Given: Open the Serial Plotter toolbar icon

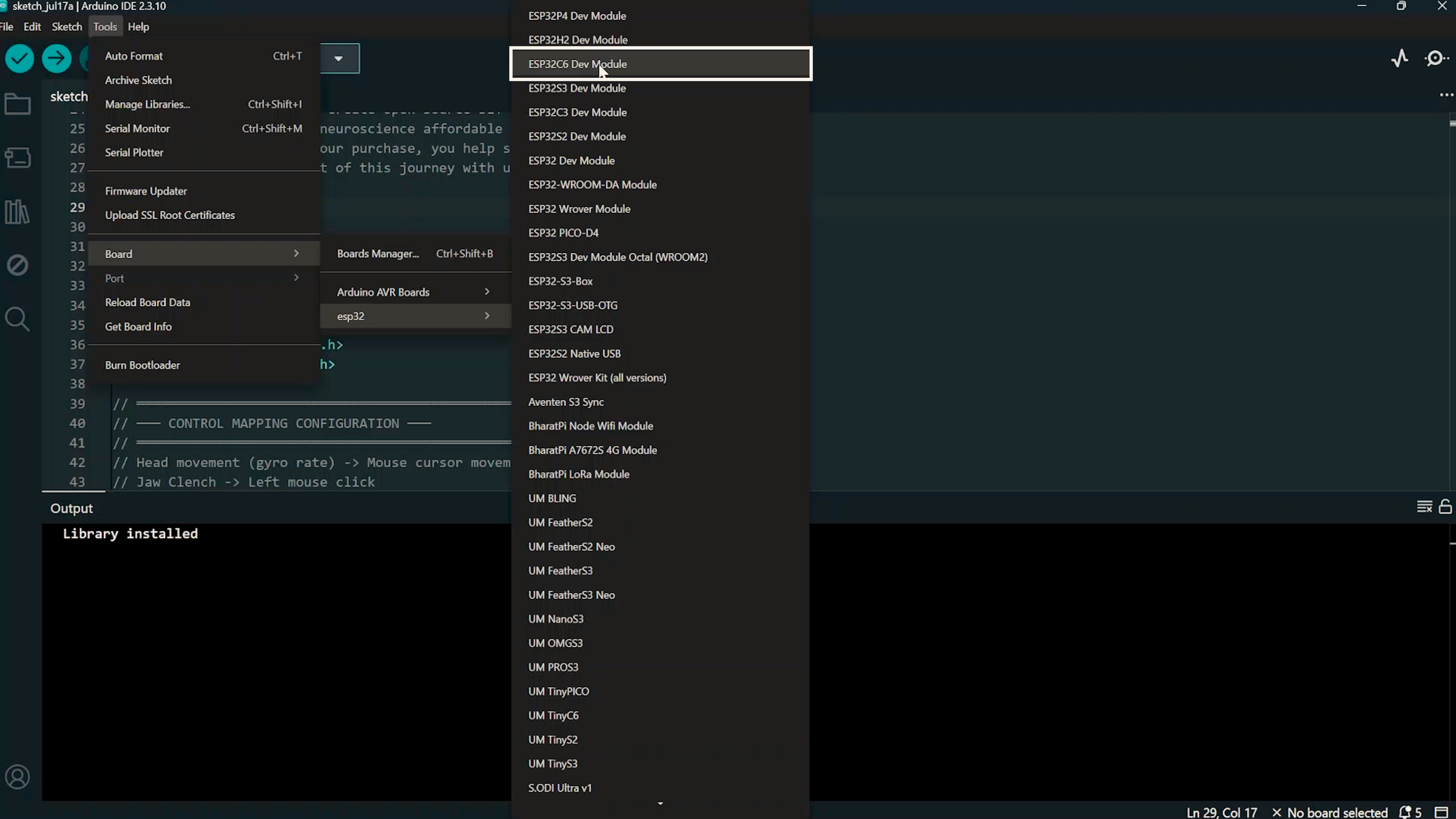Looking at the screenshot, I should pyautogui.click(x=1400, y=58).
